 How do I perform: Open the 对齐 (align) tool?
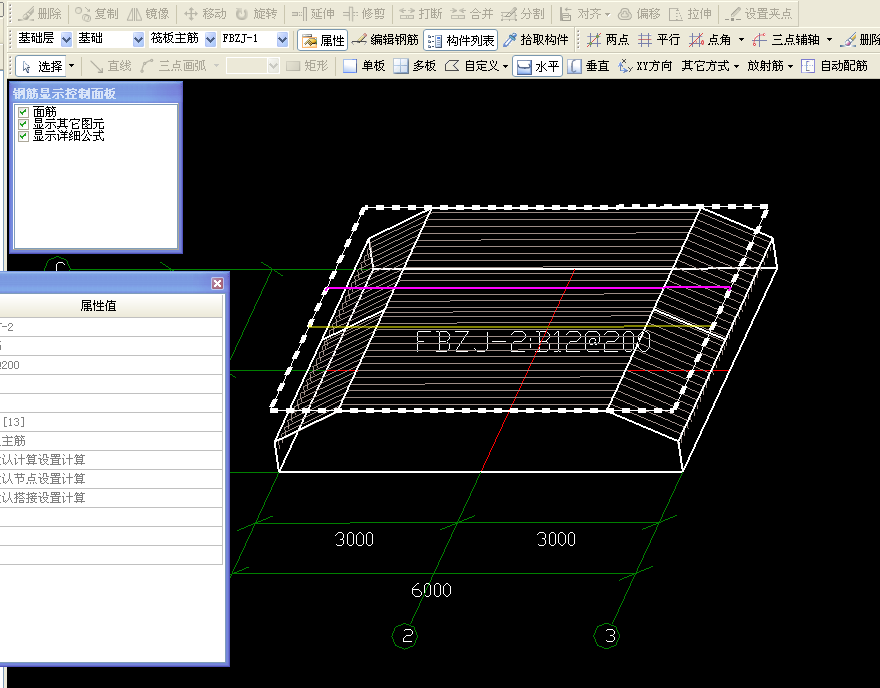click(584, 13)
